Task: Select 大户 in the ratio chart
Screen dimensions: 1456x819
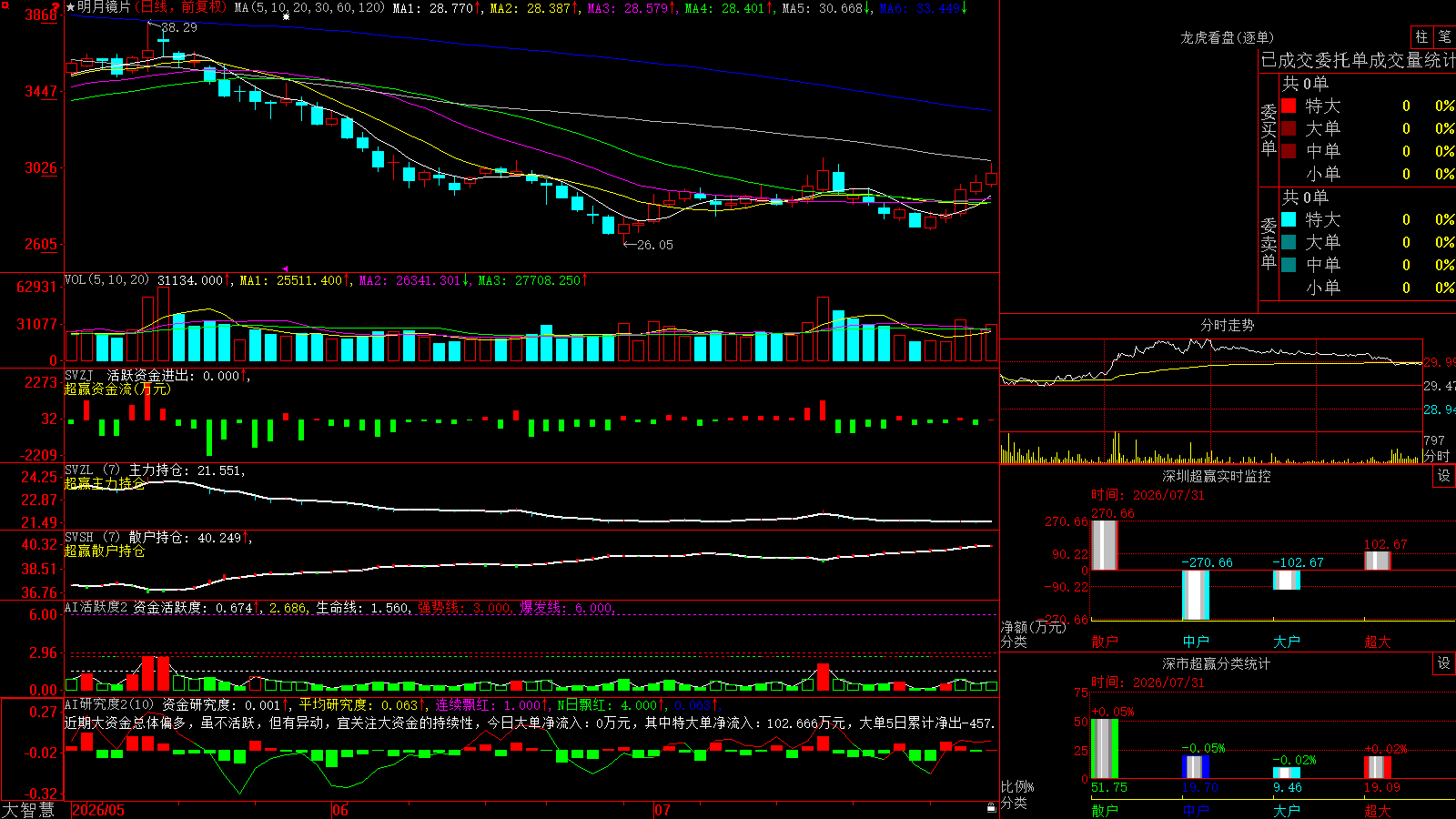Action: tap(1287, 811)
